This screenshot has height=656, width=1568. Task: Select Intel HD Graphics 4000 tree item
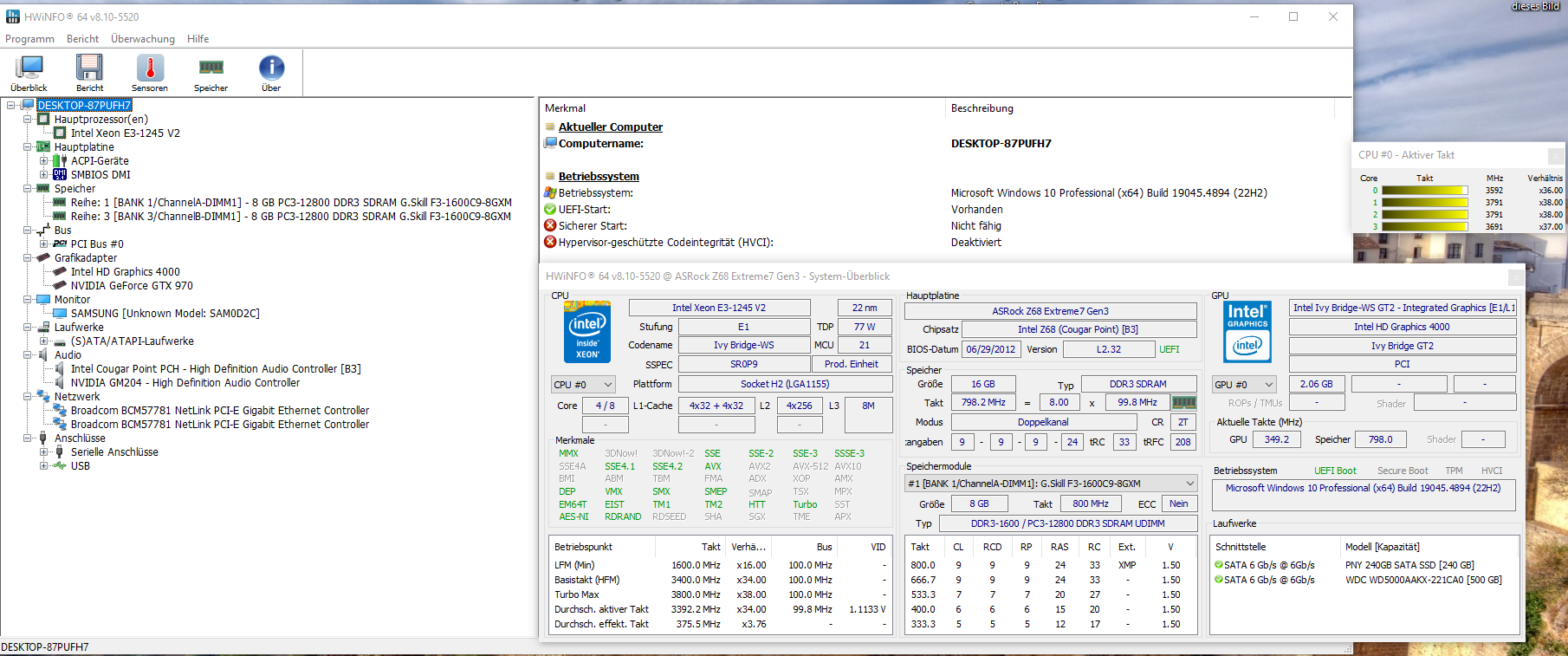click(x=126, y=271)
